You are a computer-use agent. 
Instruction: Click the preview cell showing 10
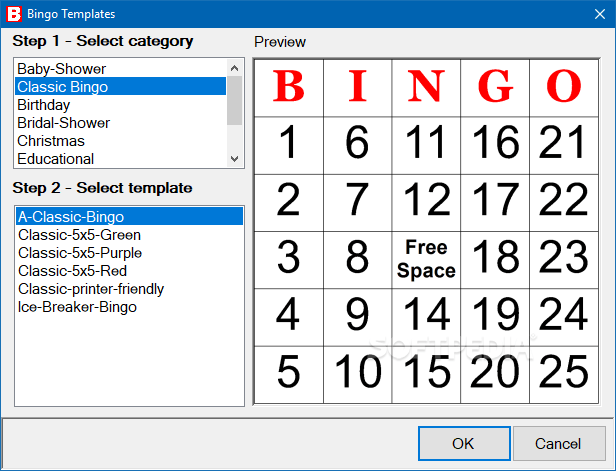358,375
